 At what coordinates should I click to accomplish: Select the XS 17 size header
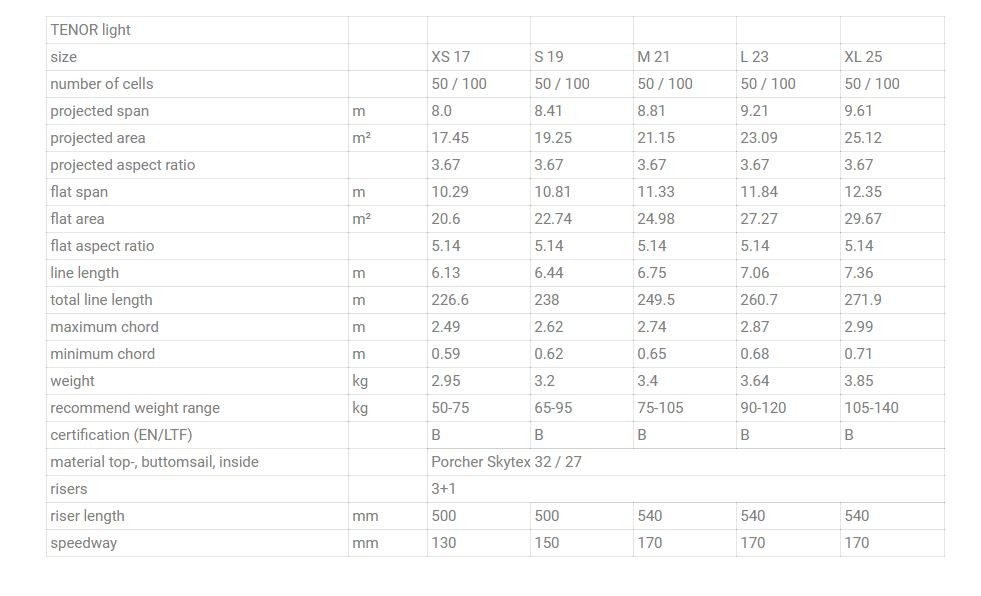(450, 57)
